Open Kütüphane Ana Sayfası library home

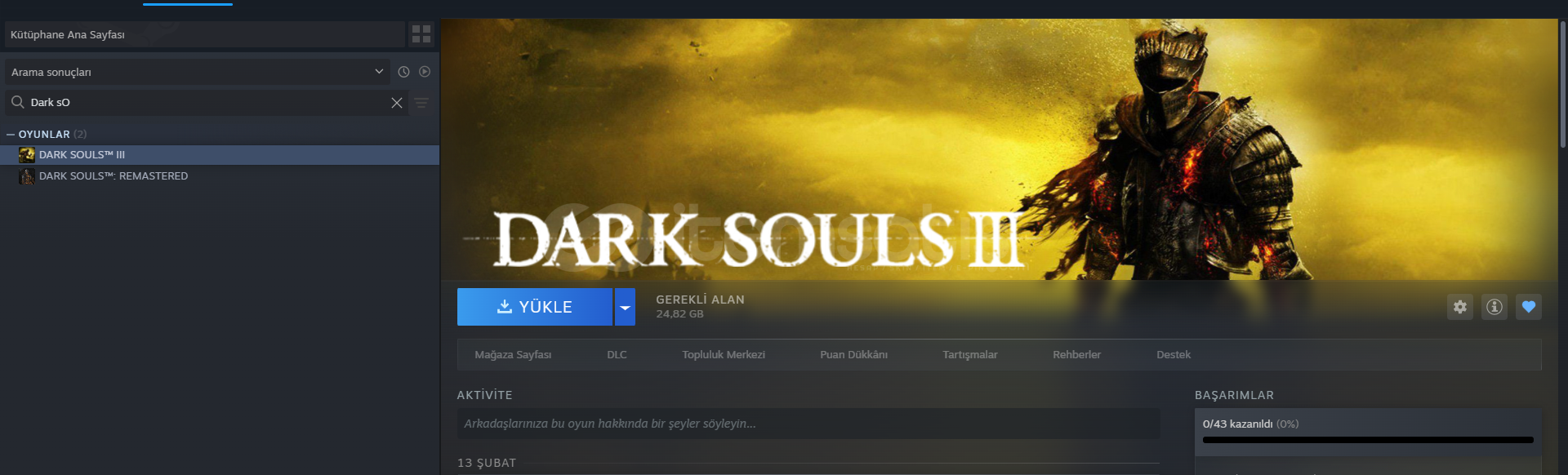click(205, 34)
